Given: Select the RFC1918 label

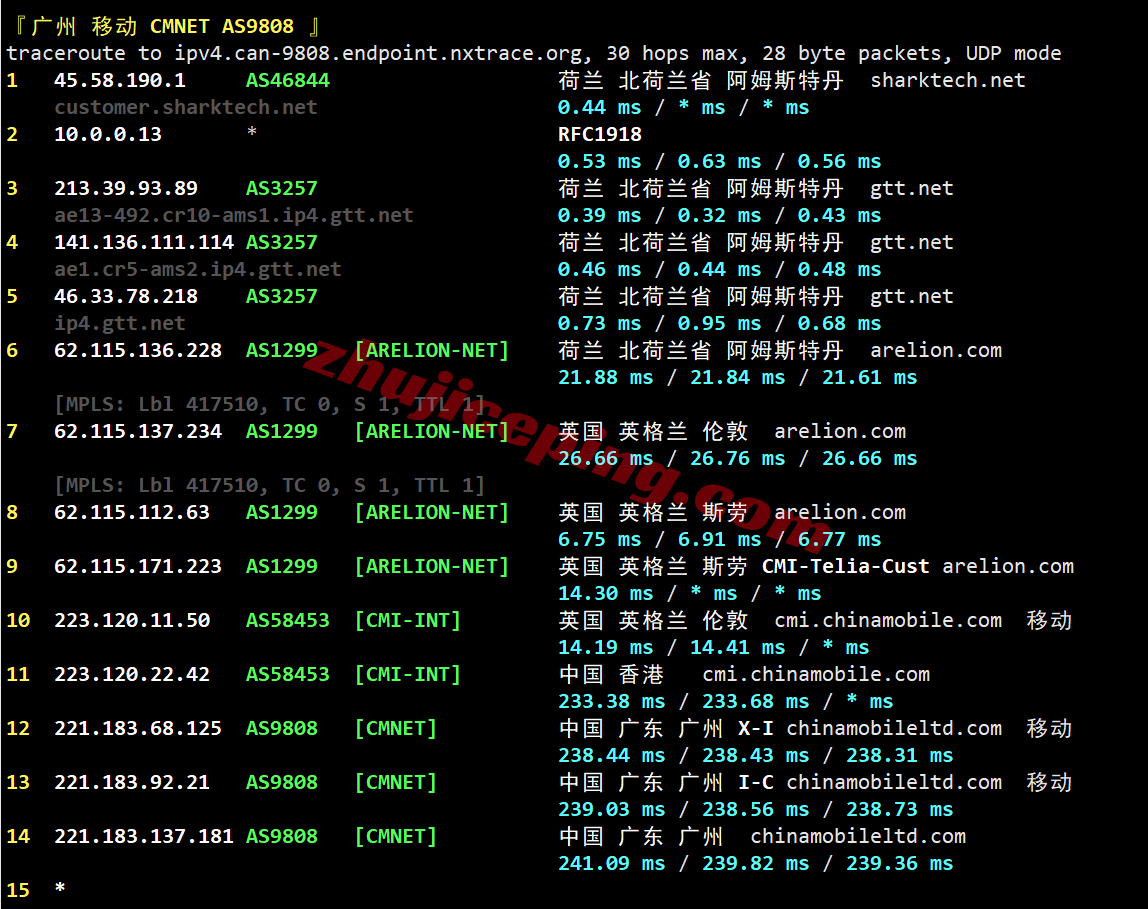Looking at the screenshot, I should 600,135.
